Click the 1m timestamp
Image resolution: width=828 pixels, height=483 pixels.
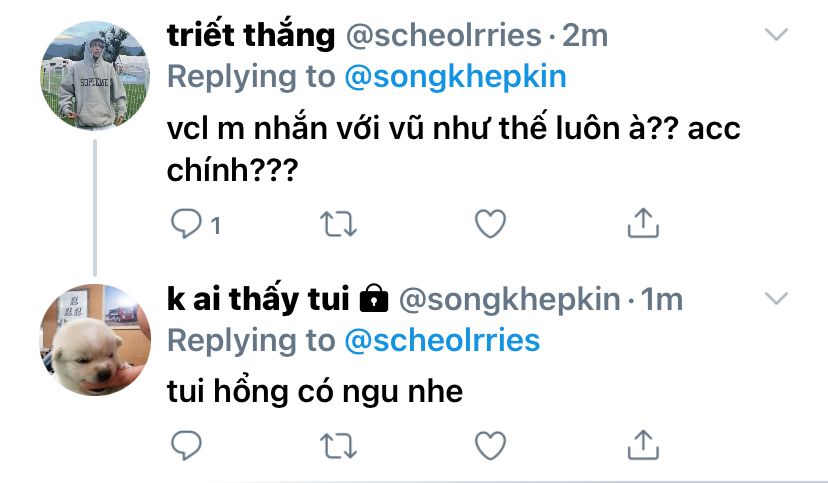click(662, 299)
